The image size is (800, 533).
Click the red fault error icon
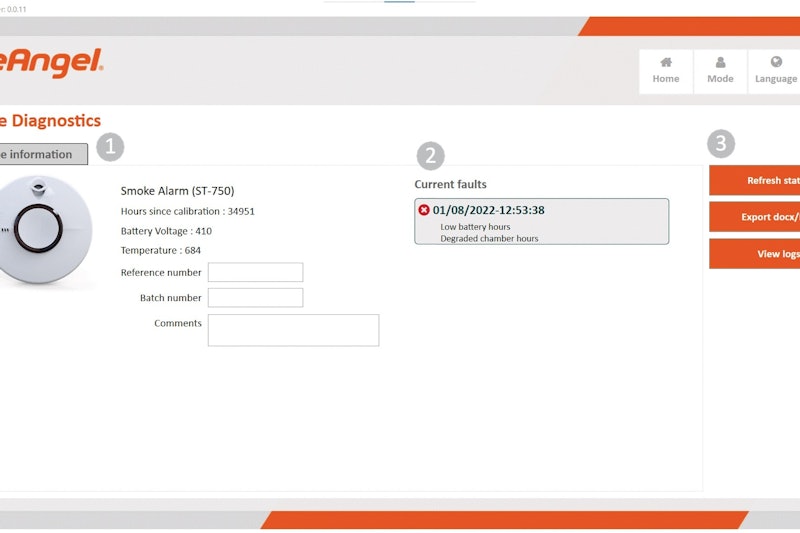click(424, 210)
